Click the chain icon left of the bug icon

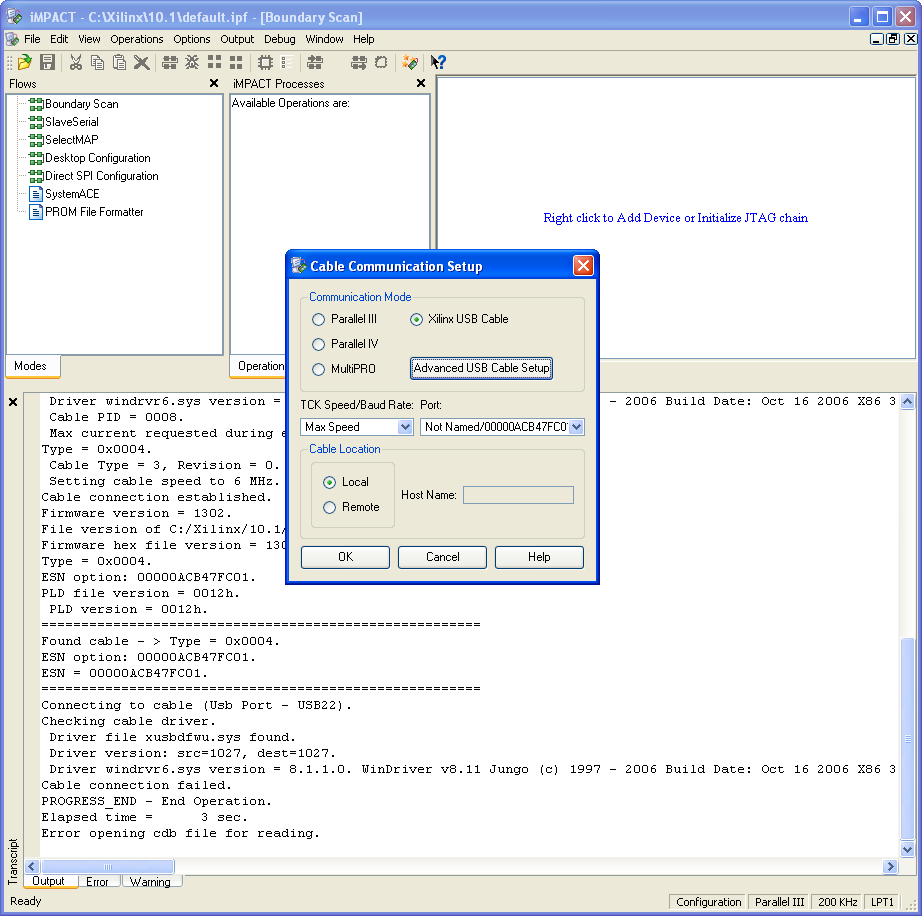pyautogui.click(x=170, y=62)
